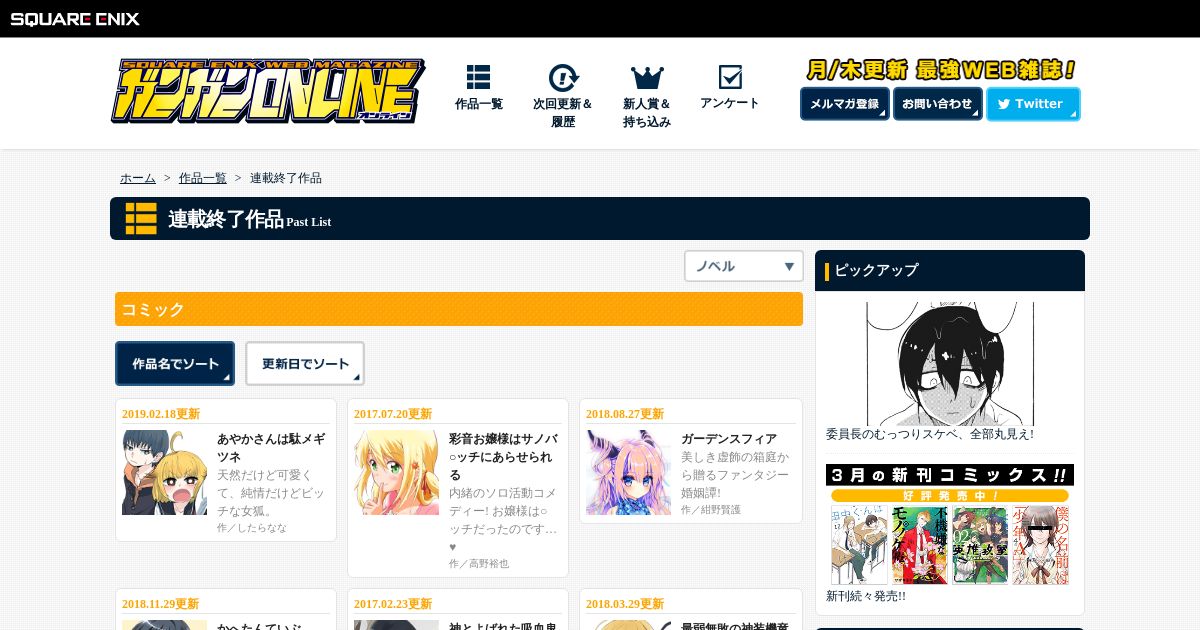Open 委員長のむっつりスケベ、全部丸見え! caption link

point(930,434)
